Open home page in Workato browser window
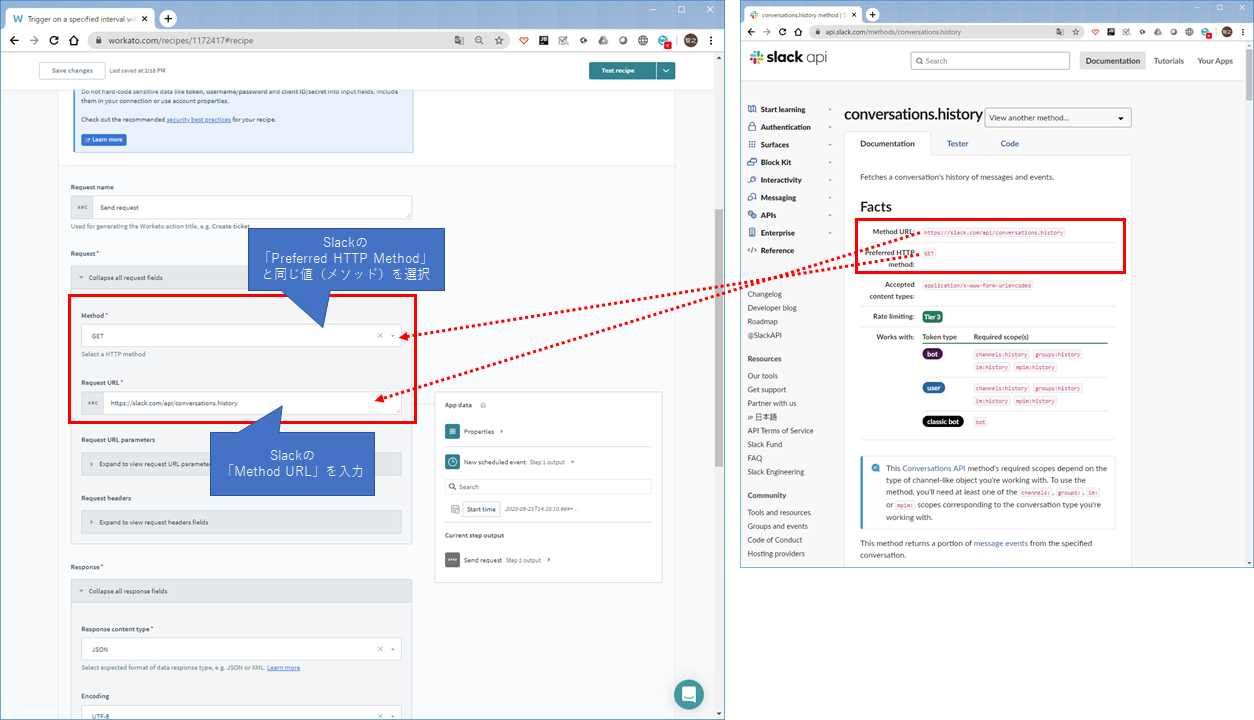This screenshot has height=720, width=1254. coord(74,41)
